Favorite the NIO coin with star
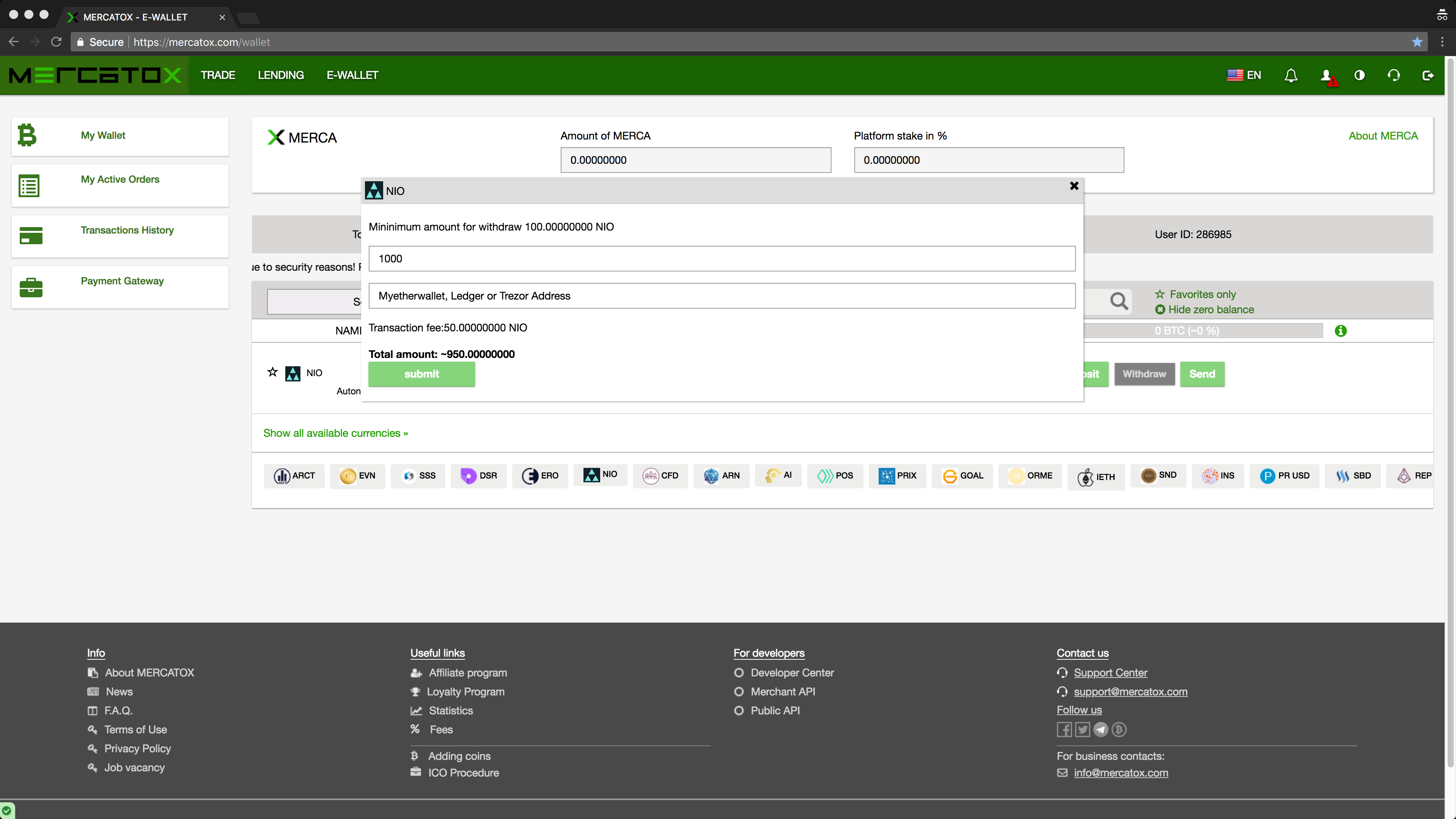 point(272,372)
